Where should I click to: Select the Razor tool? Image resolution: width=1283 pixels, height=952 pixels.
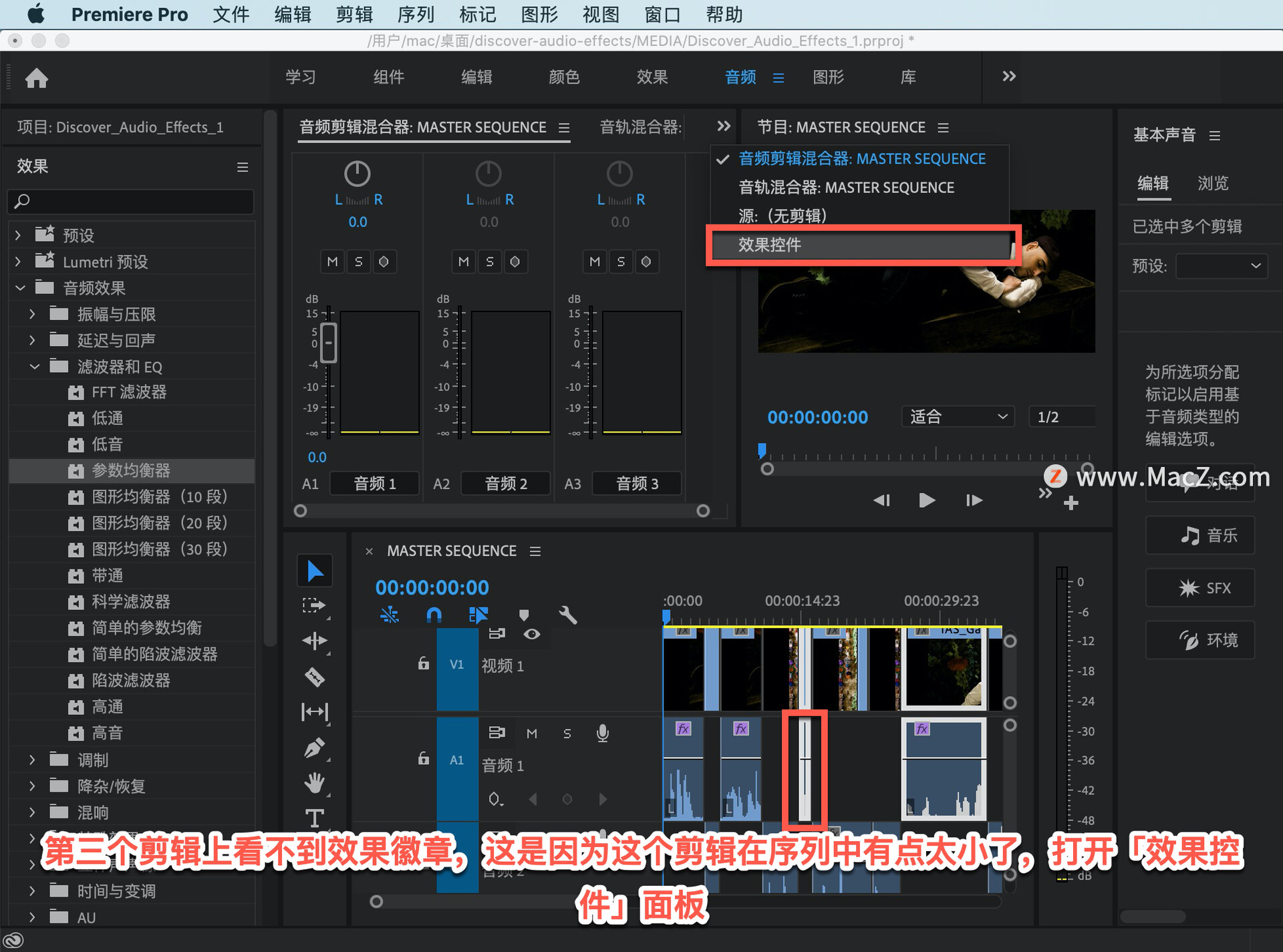pos(314,677)
